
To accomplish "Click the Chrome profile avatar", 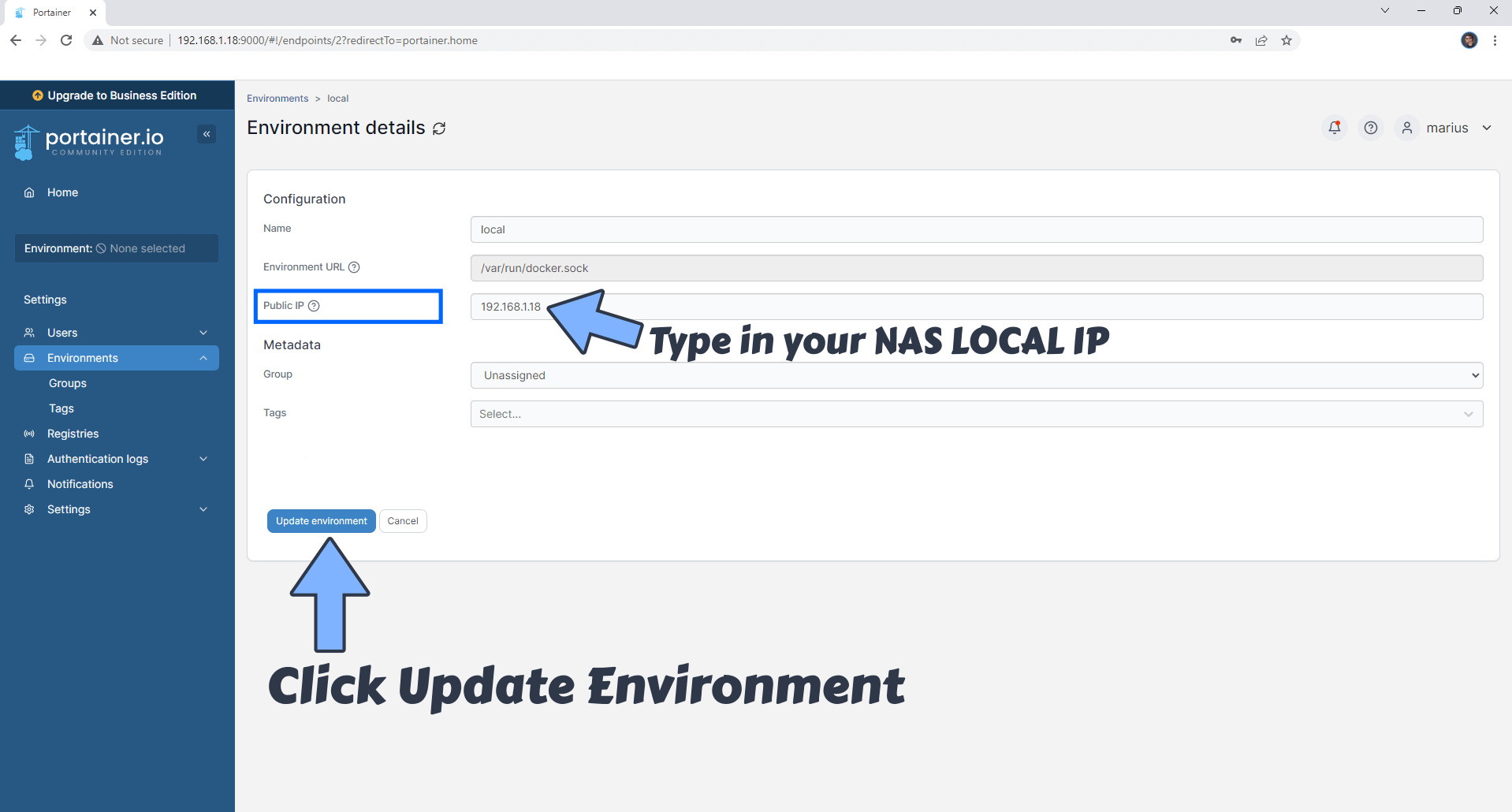I will 1469,40.
